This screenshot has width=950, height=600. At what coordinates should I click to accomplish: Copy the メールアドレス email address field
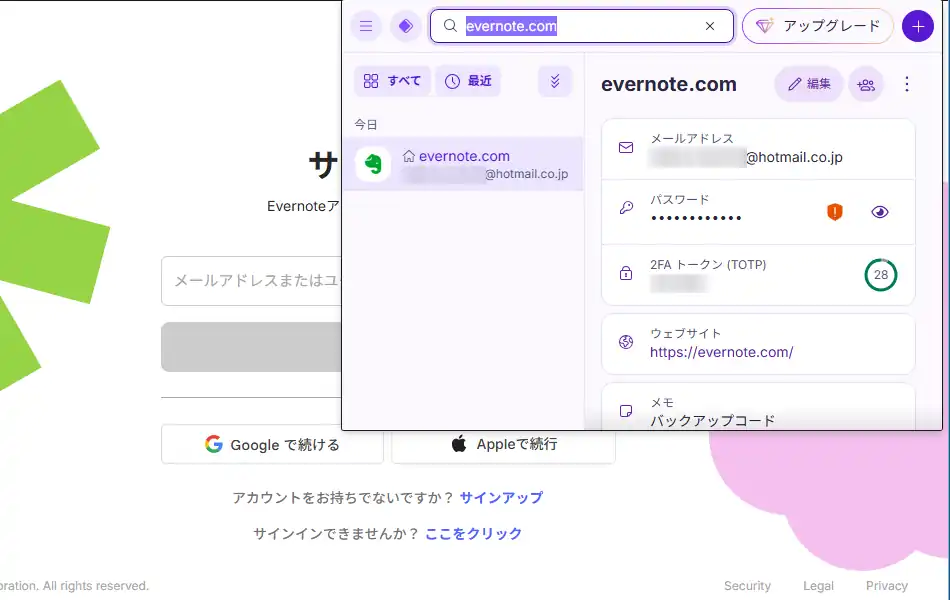757,148
